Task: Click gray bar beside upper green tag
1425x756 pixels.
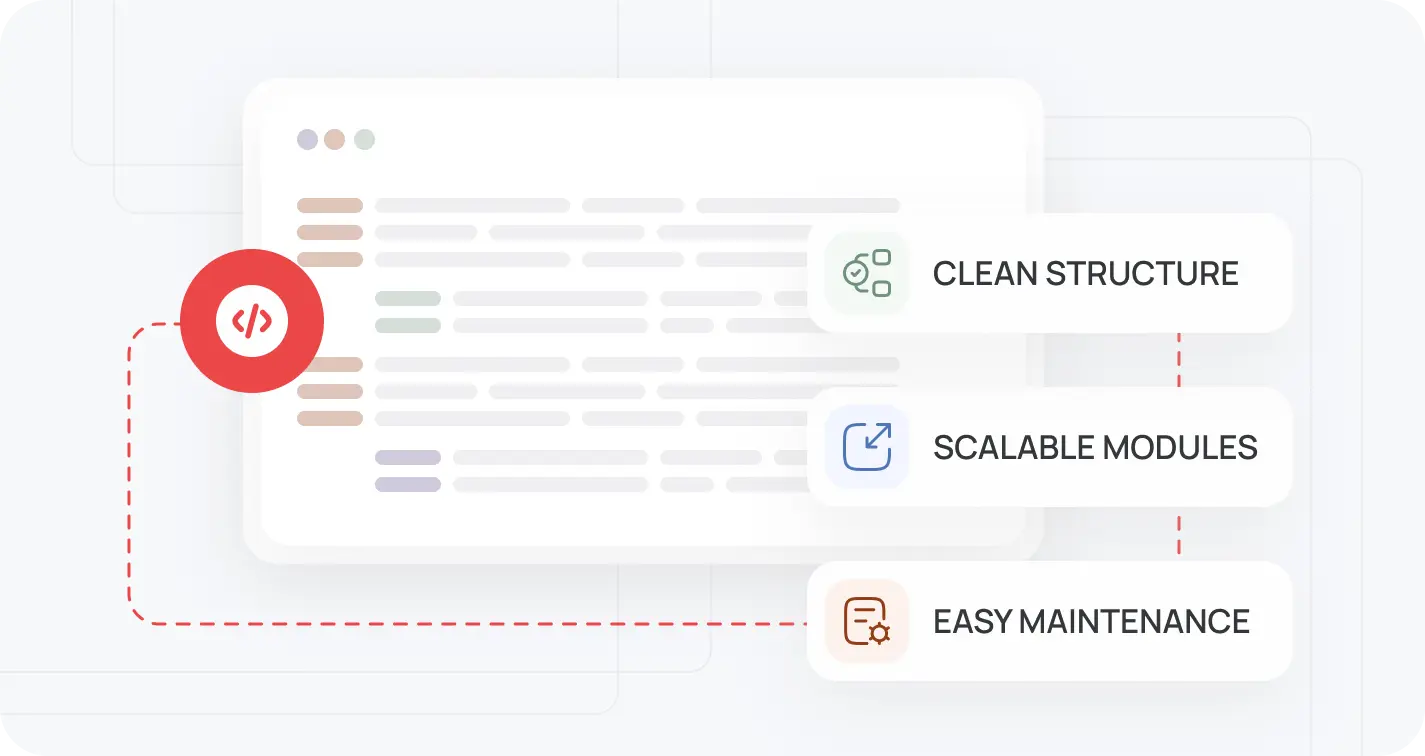Action: coord(550,298)
